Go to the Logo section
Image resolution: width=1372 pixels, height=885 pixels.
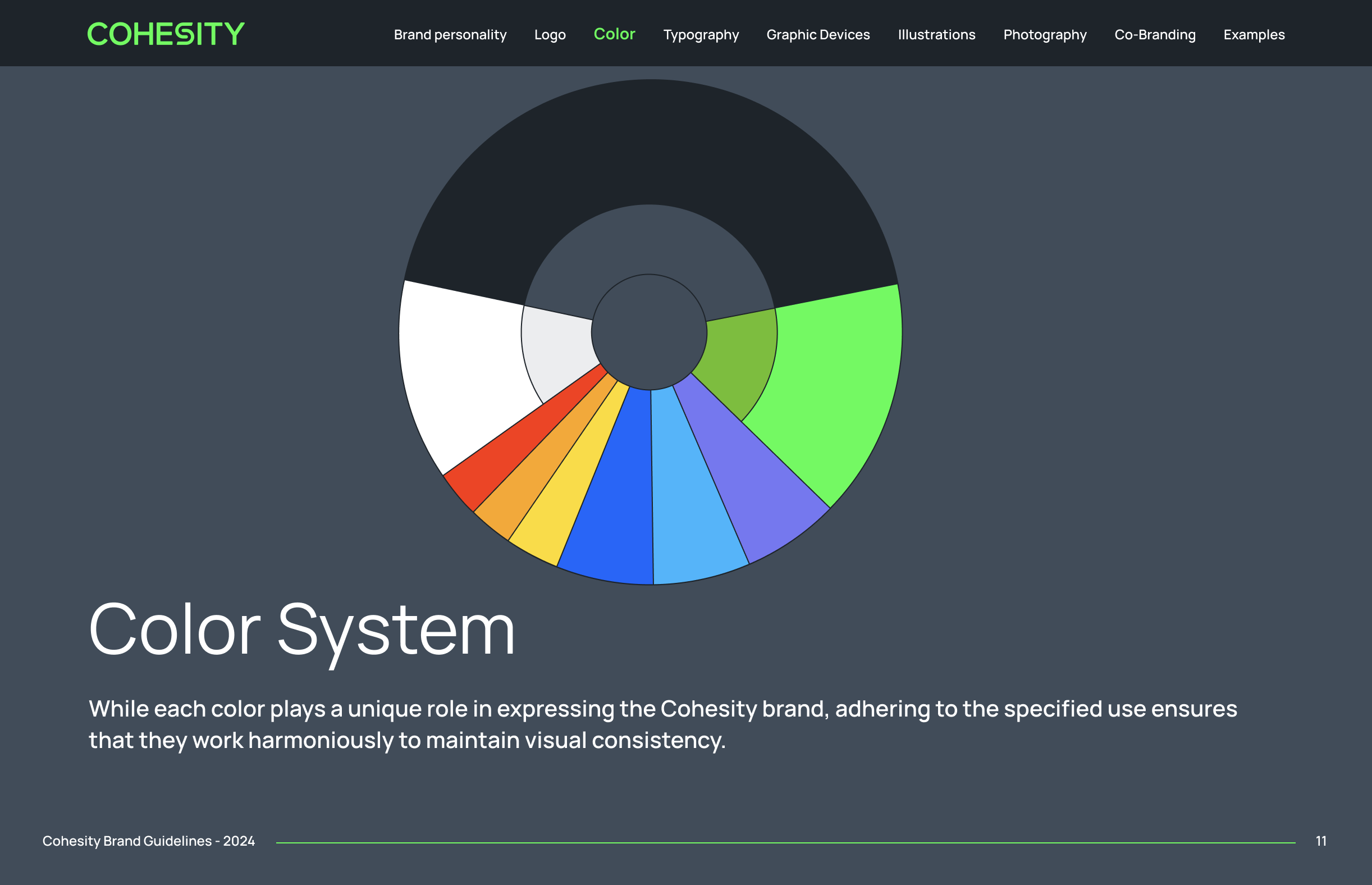(550, 35)
